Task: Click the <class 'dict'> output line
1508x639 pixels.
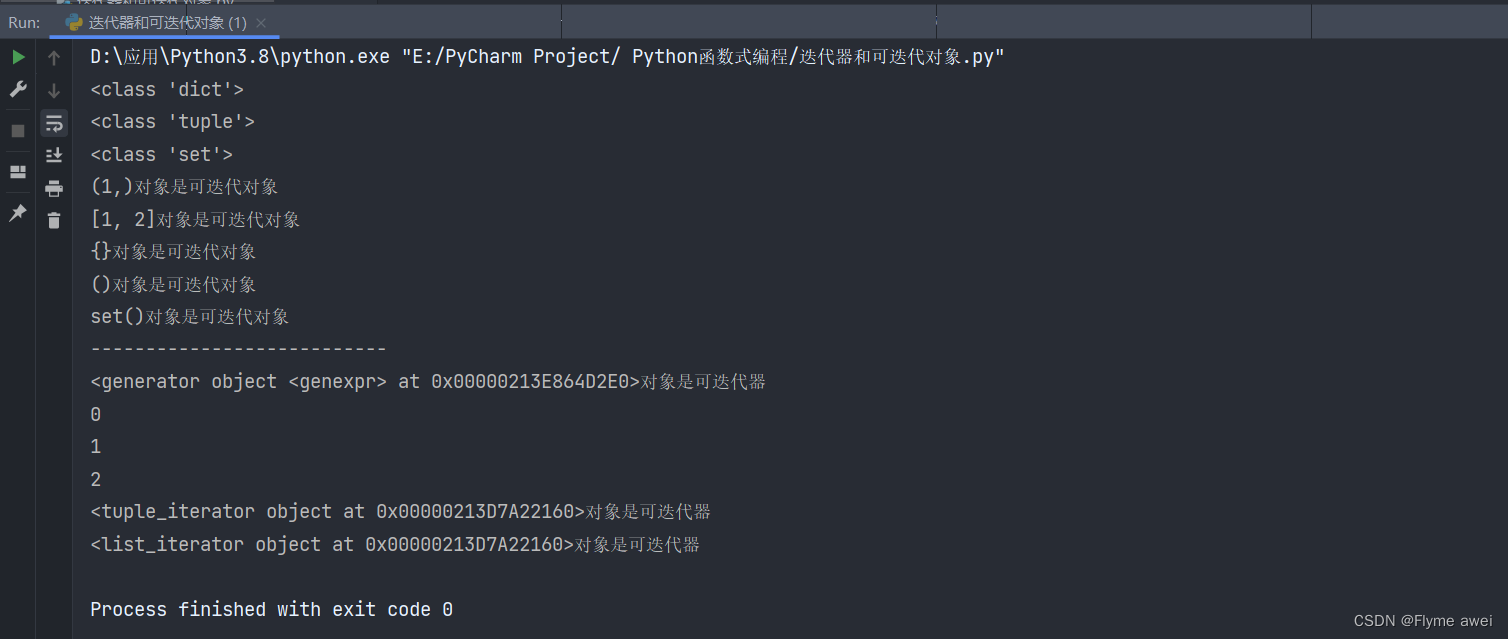Action: (x=167, y=90)
